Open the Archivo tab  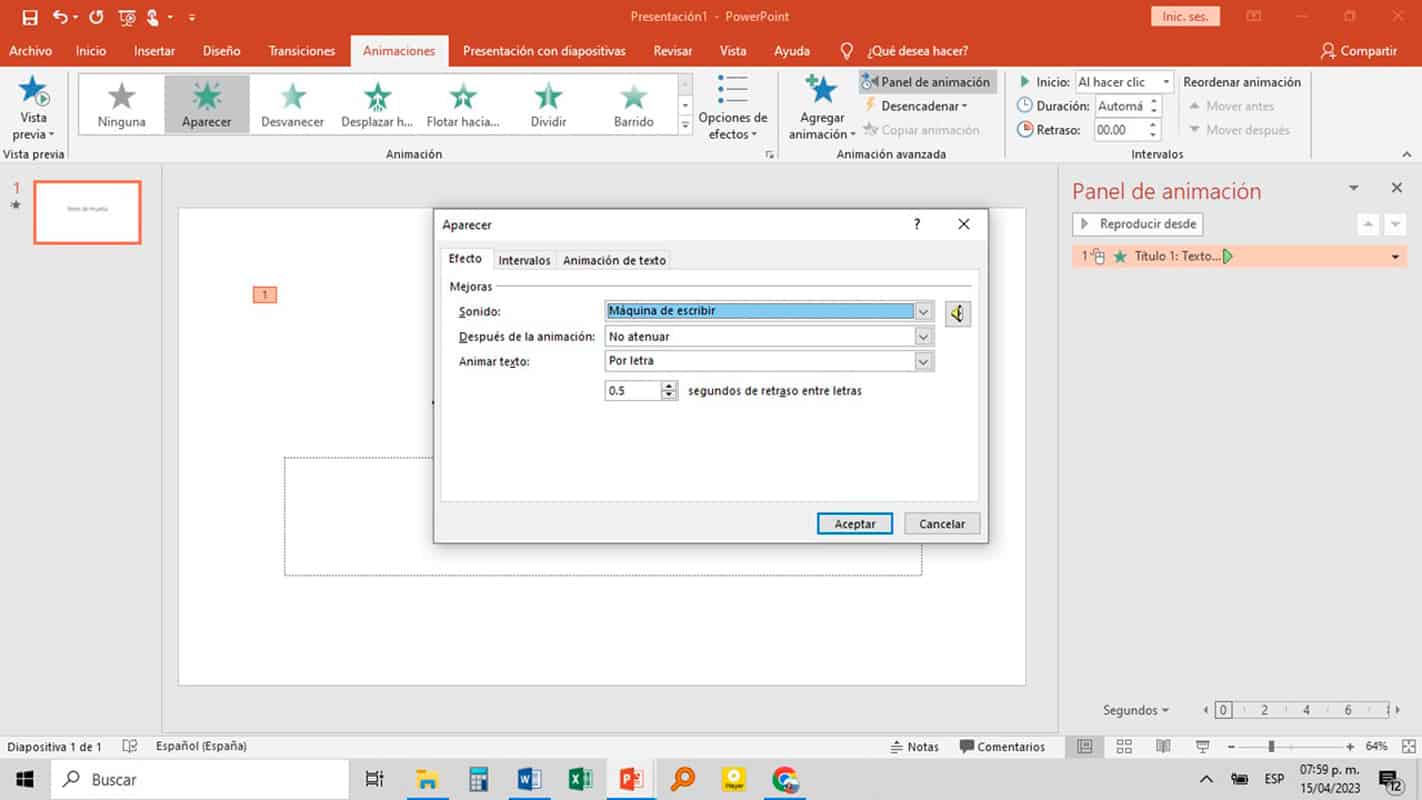30,51
